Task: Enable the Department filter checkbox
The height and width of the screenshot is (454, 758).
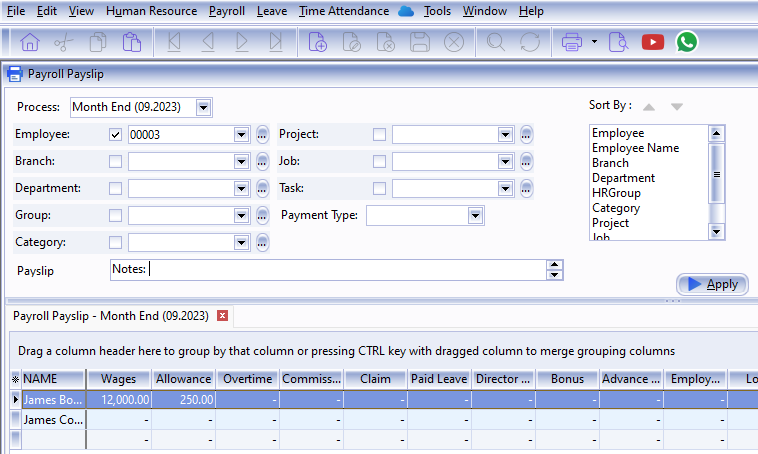Action: tap(115, 189)
